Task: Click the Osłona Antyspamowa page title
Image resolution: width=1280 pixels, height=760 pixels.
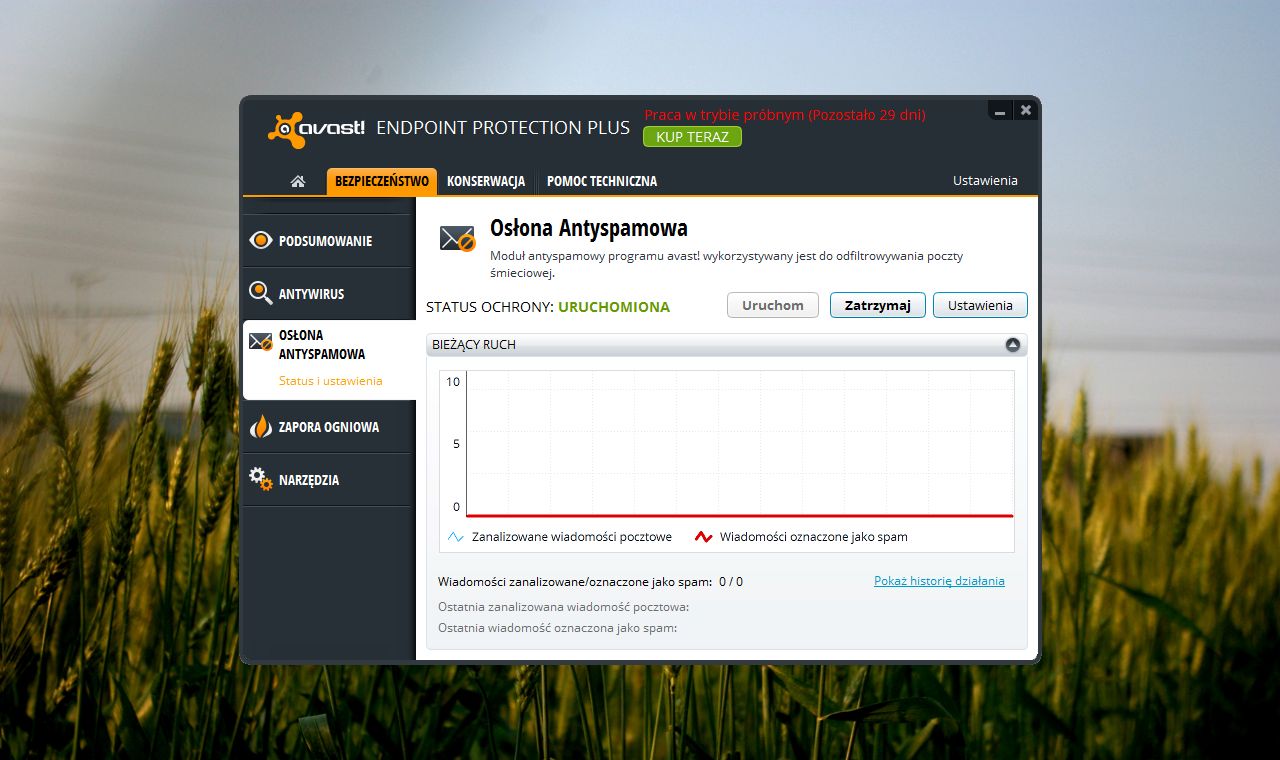Action: tap(589, 228)
